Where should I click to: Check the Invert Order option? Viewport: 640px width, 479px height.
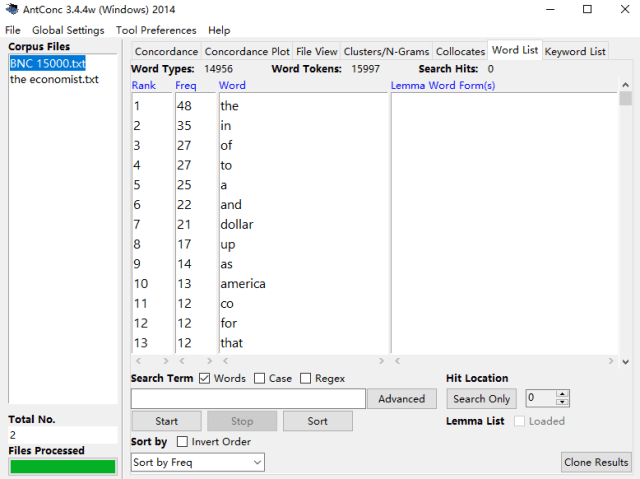click(x=182, y=441)
